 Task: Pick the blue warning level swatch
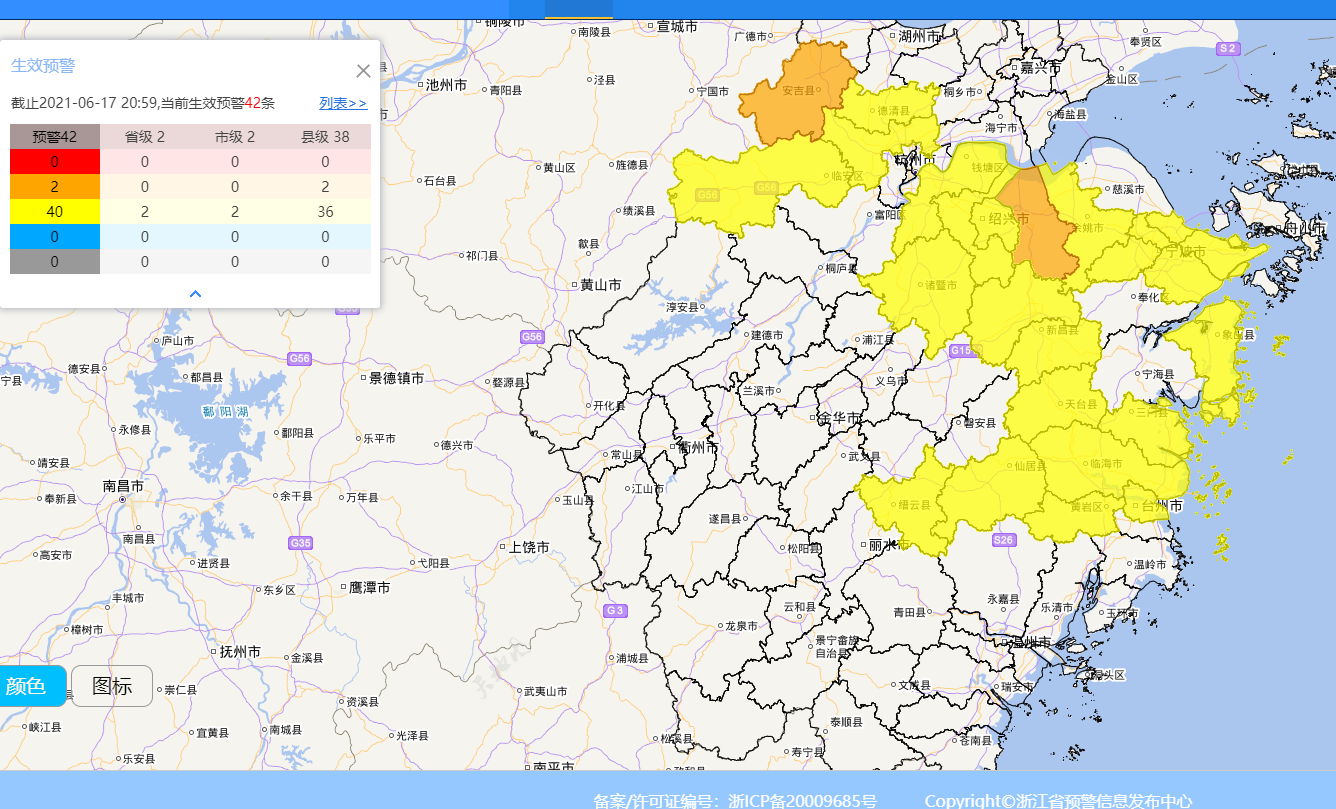click(x=55, y=237)
